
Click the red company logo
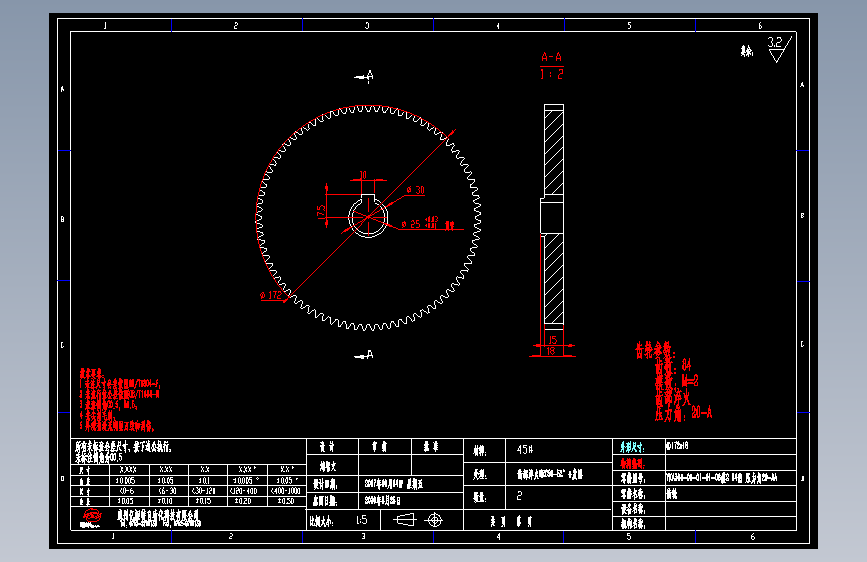91,518
